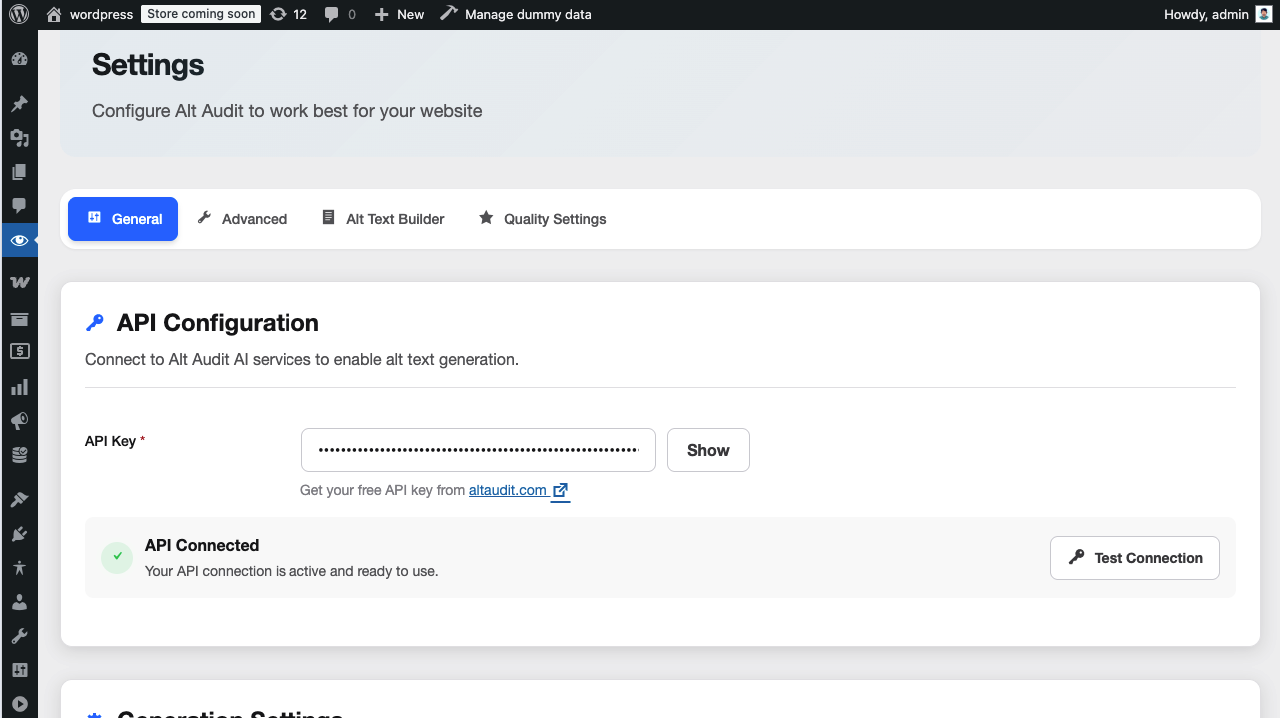The image size is (1280, 718).
Task: Open updates indicator showing 12
Action: [288, 15]
